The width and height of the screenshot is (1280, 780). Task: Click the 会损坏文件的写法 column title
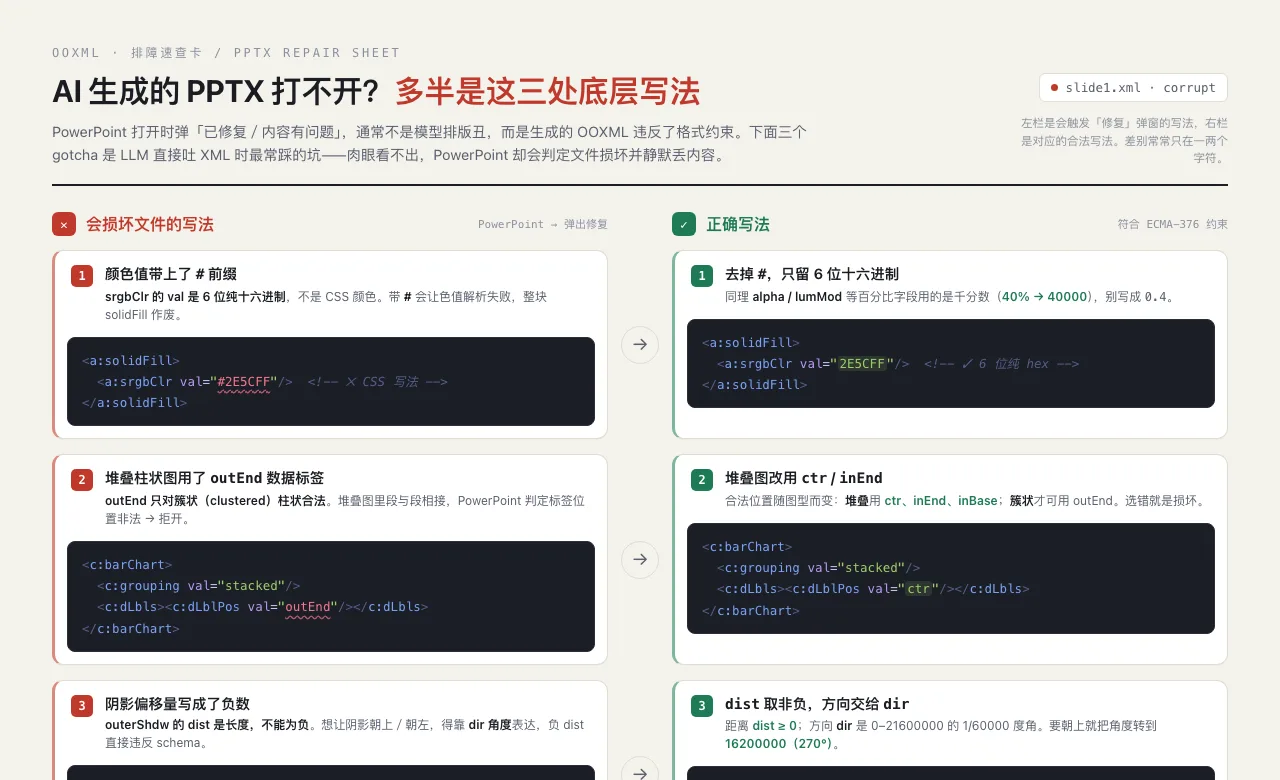[150, 225]
